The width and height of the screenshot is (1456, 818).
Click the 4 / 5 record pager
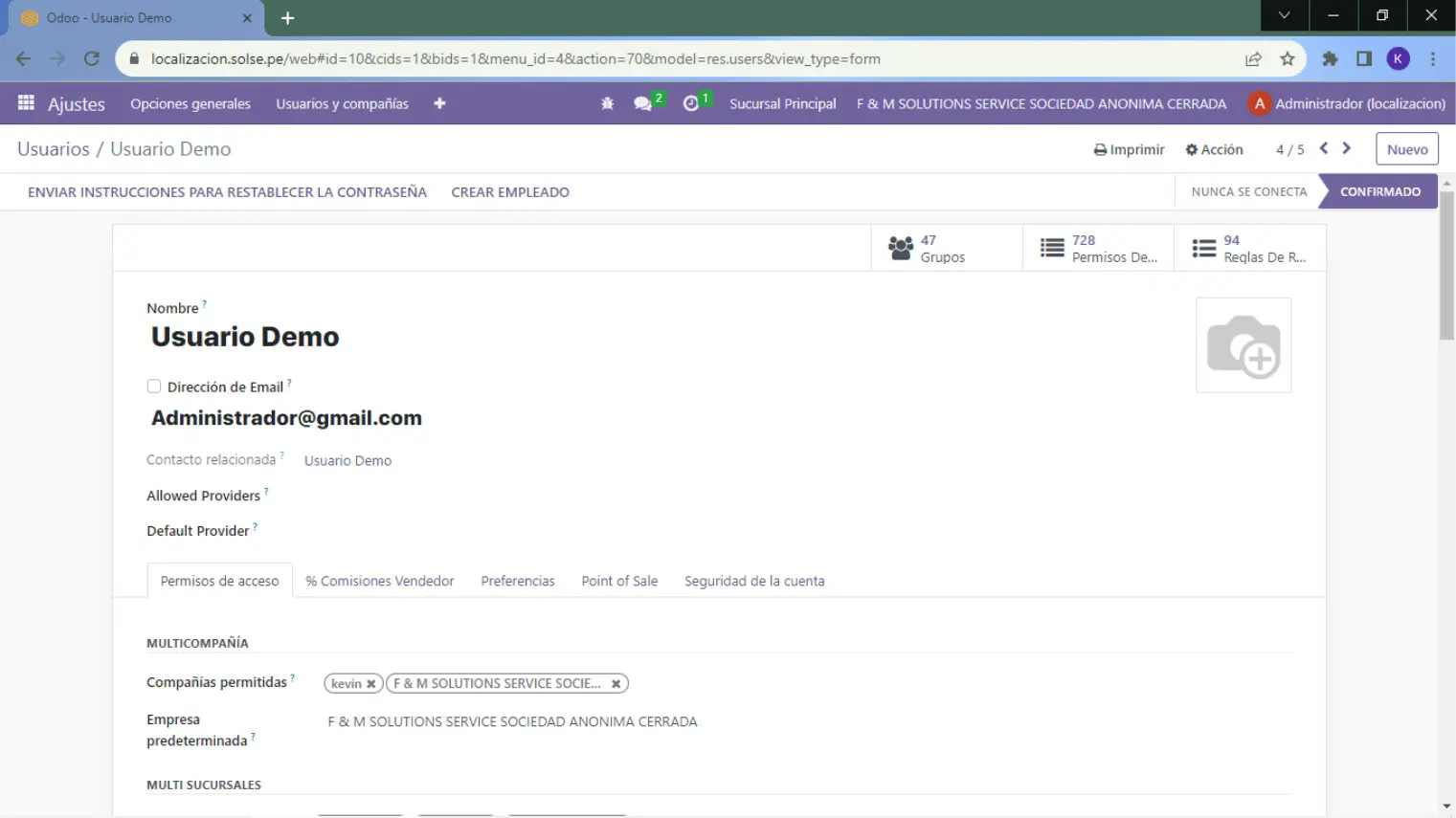point(1289,149)
